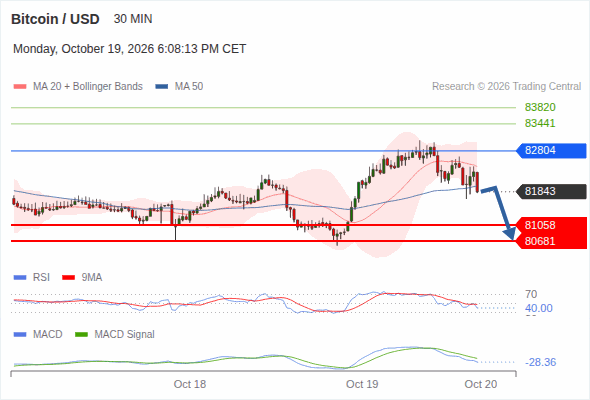The height and width of the screenshot is (400, 590).
Task: Click the MACD Signal green swatch
Action: click(82, 335)
